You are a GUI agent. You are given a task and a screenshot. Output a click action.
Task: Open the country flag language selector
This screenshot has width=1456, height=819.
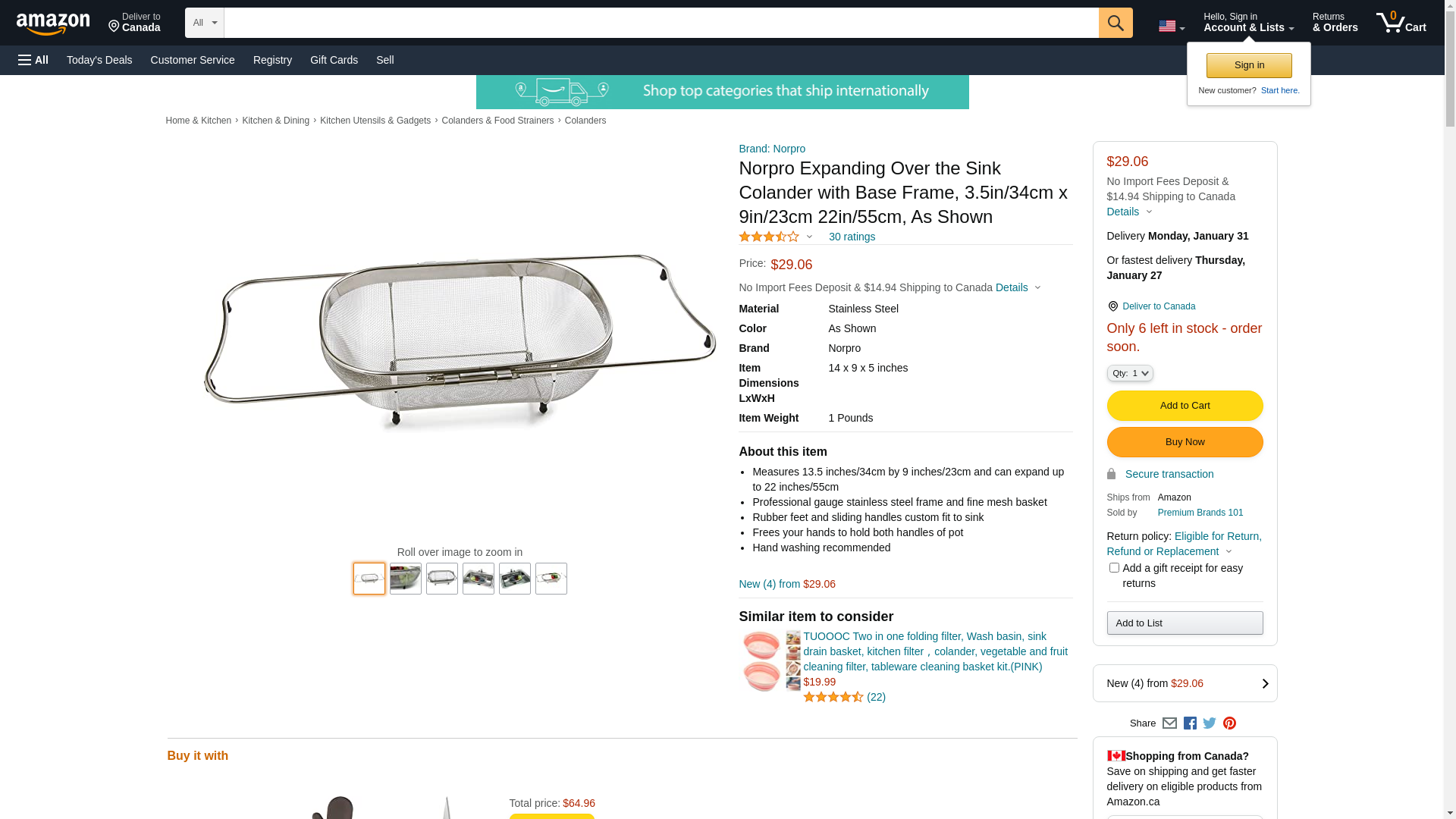tap(1171, 27)
